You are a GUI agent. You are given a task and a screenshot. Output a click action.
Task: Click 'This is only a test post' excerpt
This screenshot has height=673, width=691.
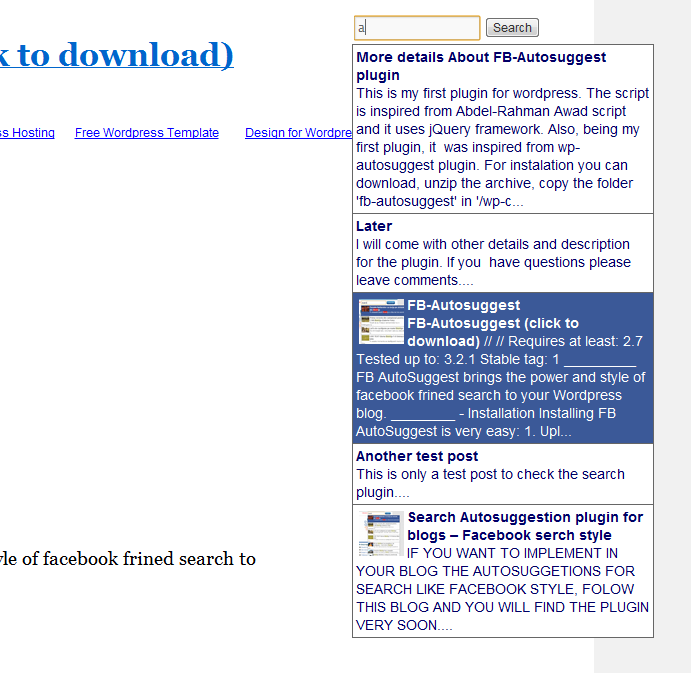coord(490,483)
